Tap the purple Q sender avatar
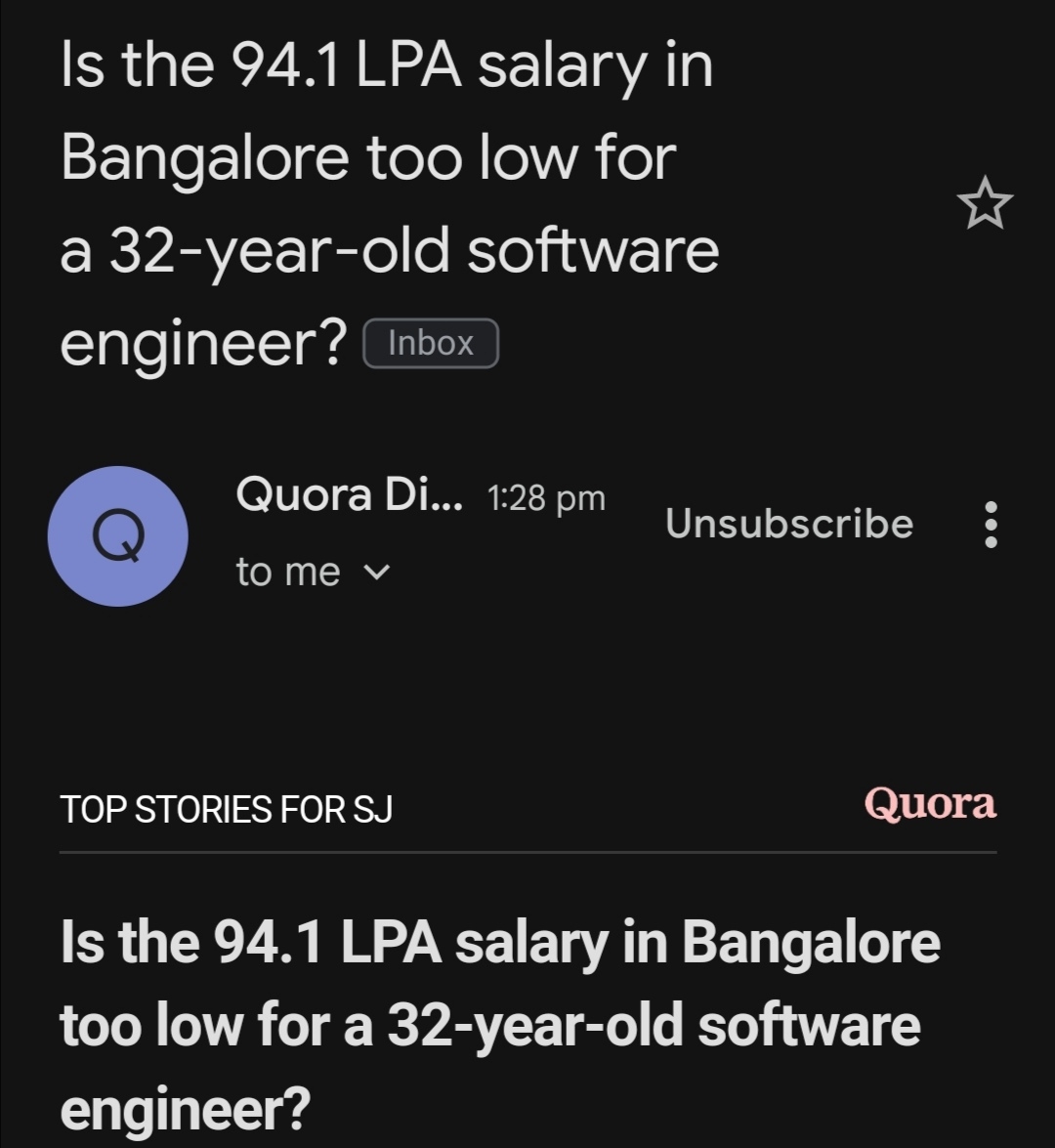This screenshot has height=1148, width=1055. click(x=118, y=536)
